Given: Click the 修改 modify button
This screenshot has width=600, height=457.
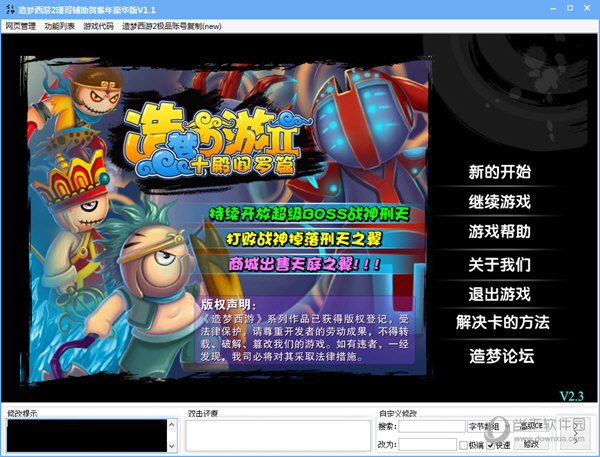Looking at the screenshot, I should click(x=531, y=444).
